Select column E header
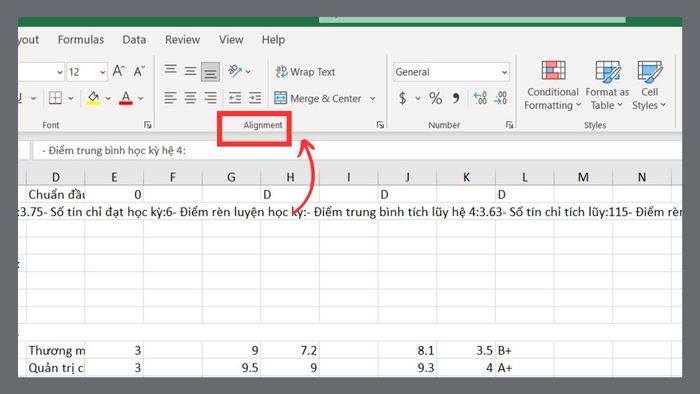The image size is (700, 394). [114, 177]
